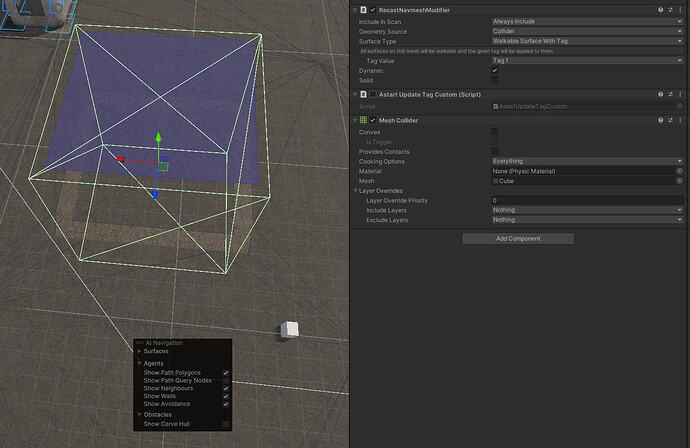This screenshot has width=690, height=448.
Task: Click the Add Component button
Action: pyautogui.click(x=517, y=239)
